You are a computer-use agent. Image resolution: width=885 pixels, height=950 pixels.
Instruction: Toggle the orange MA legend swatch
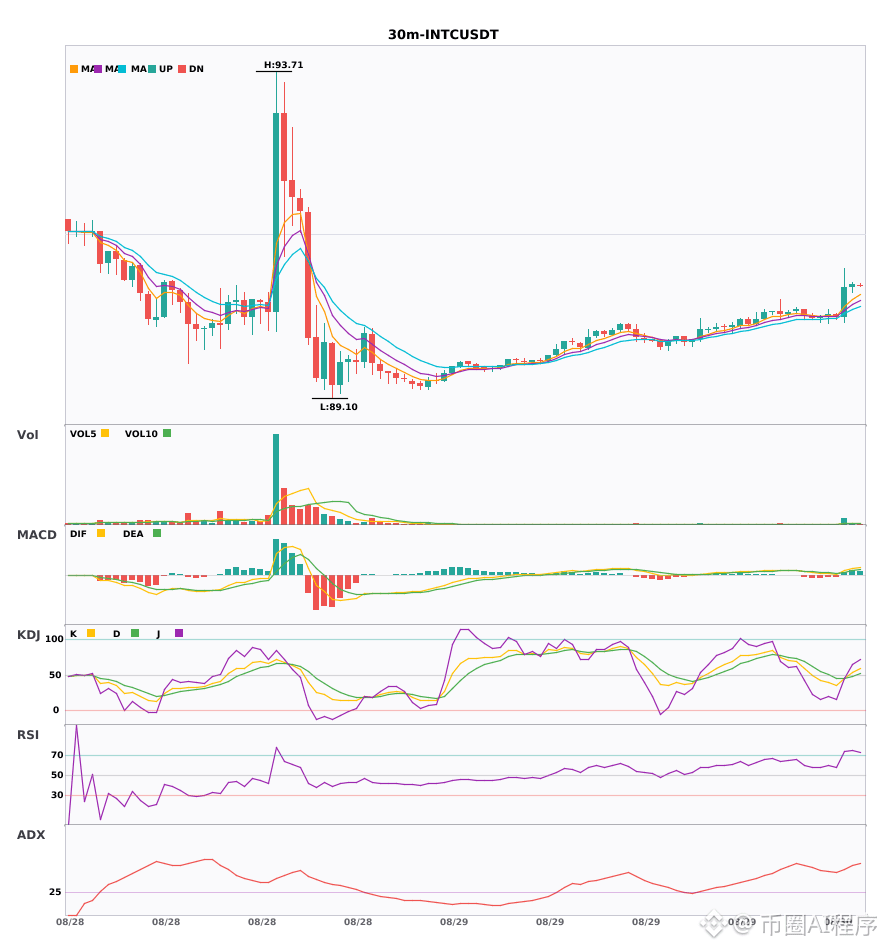[x=74, y=69]
